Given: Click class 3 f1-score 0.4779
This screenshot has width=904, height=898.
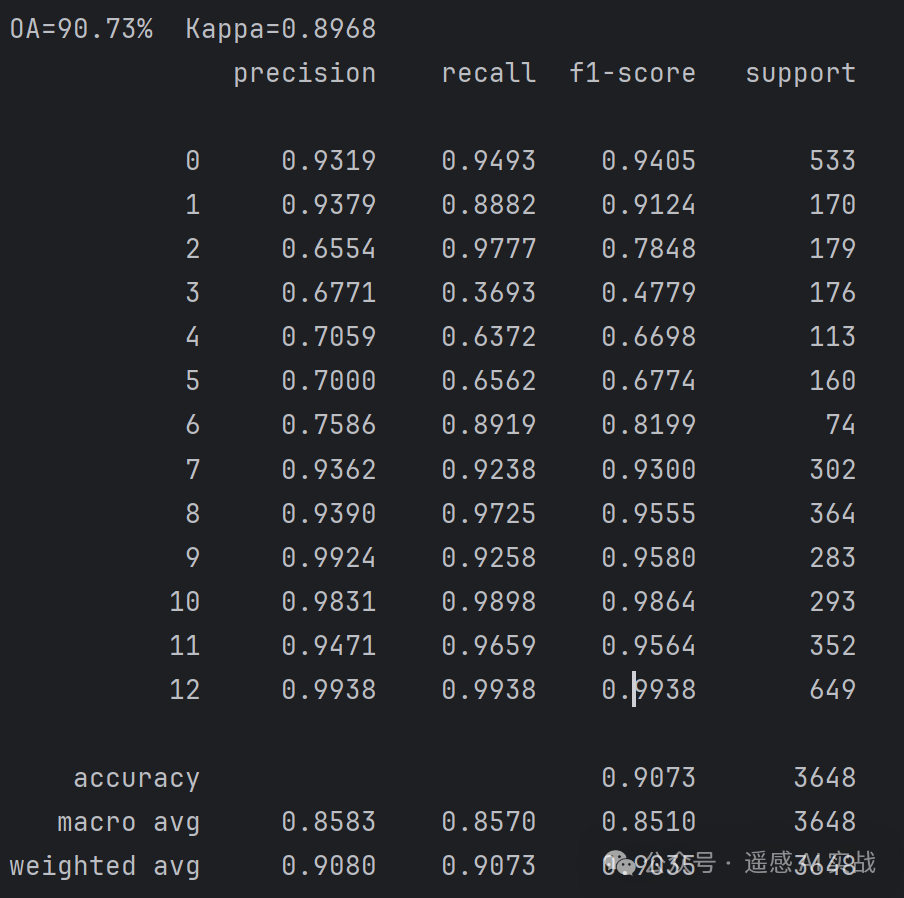Looking at the screenshot, I should [x=649, y=293].
